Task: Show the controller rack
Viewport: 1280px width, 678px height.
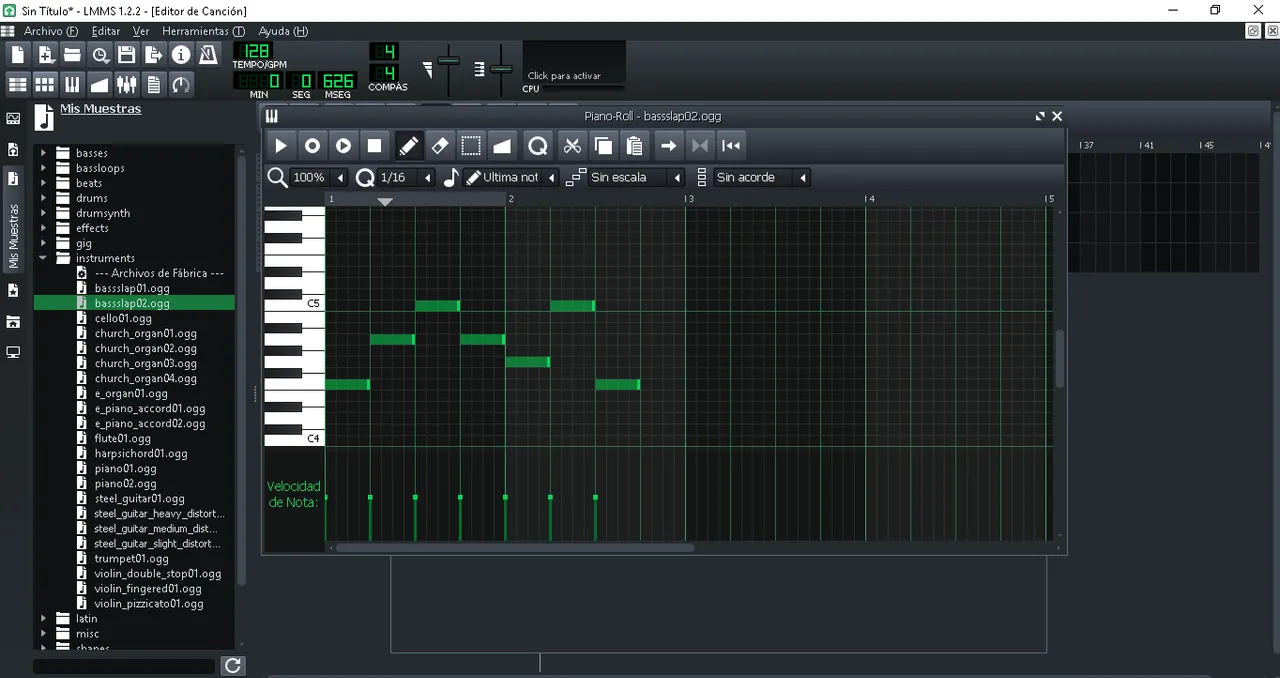Action: (180, 85)
